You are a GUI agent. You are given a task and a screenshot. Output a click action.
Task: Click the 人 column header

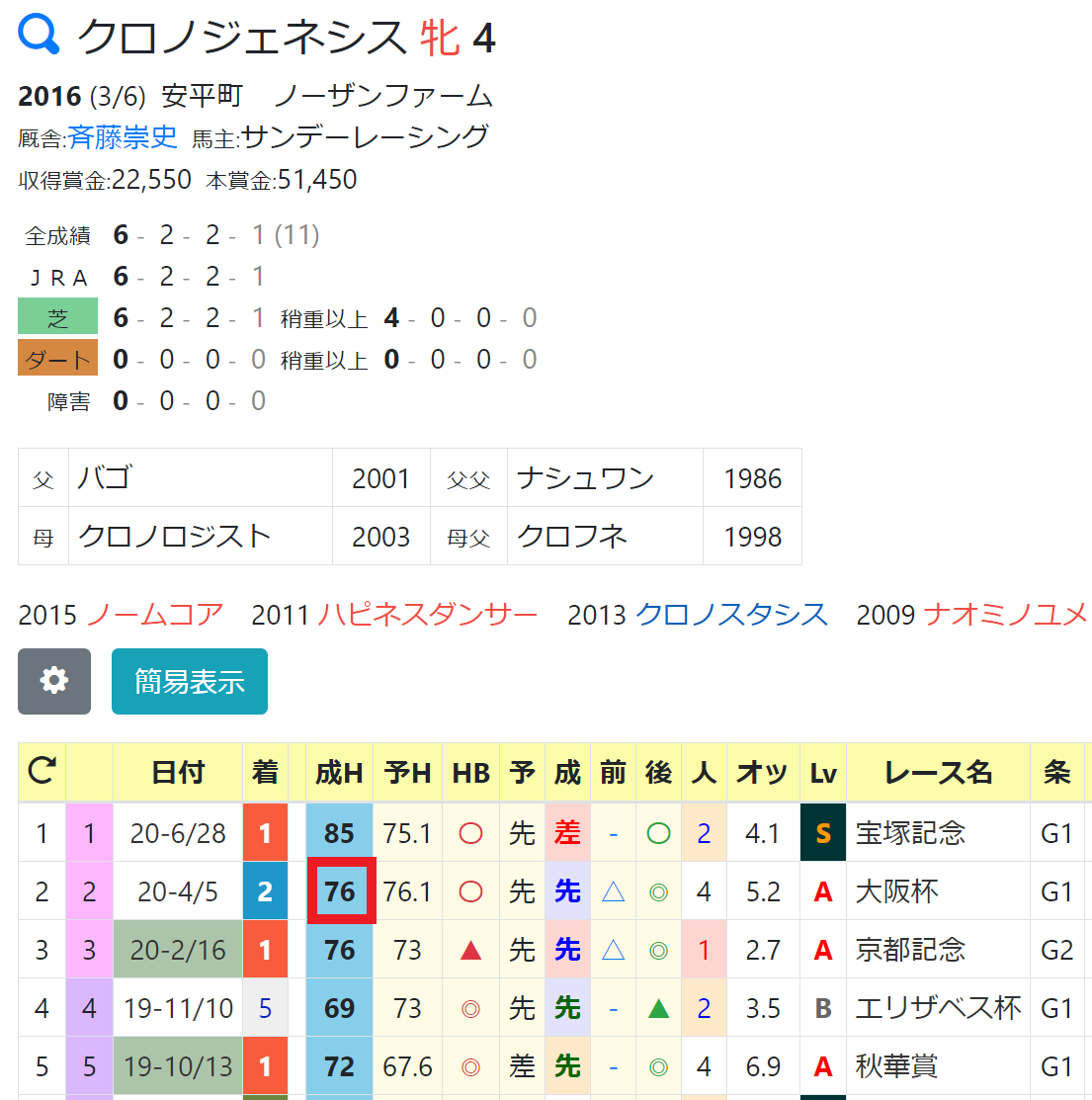tap(704, 773)
